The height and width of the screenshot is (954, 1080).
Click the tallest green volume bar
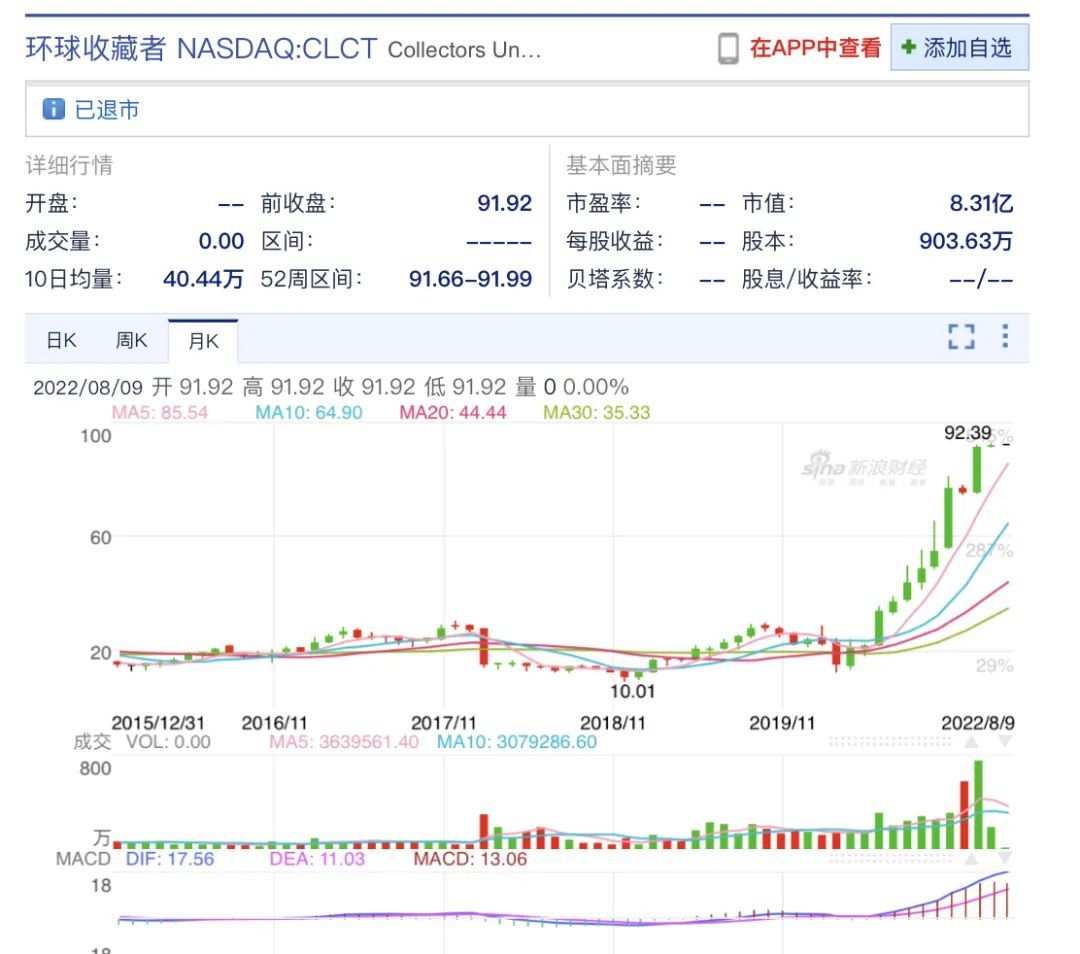pos(978,805)
